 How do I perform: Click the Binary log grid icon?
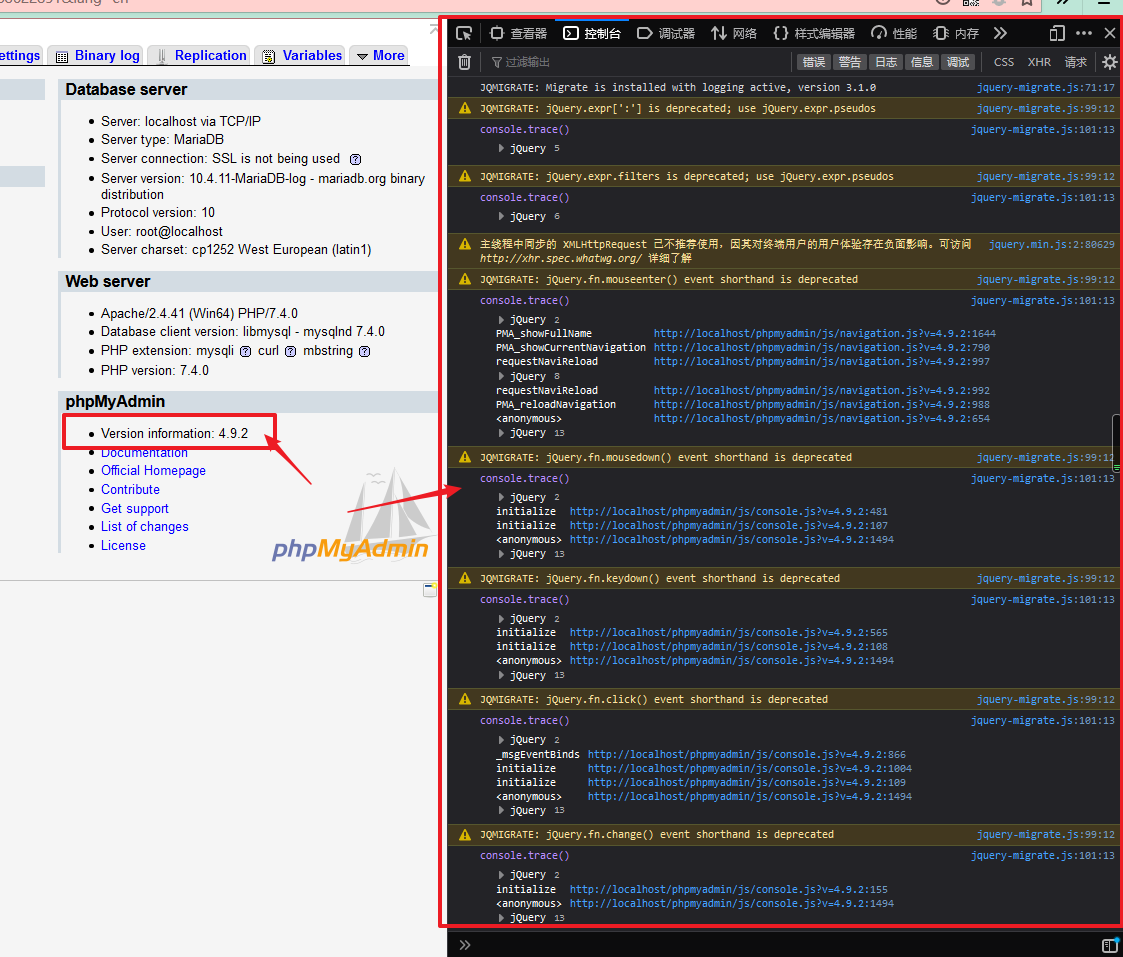tap(63, 55)
